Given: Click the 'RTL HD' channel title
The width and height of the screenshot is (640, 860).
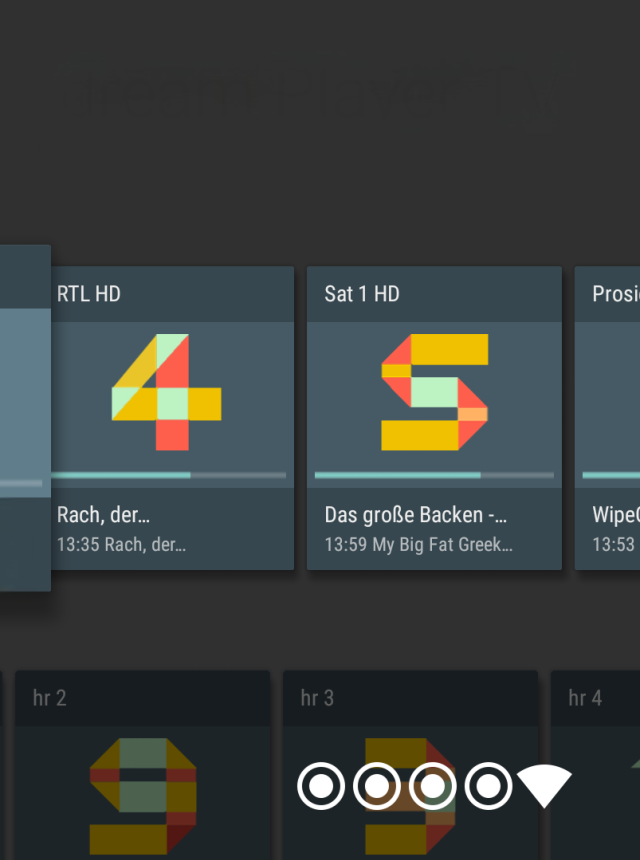Looking at the screenshot, I should pyautogui.click(x=89, y=294).
